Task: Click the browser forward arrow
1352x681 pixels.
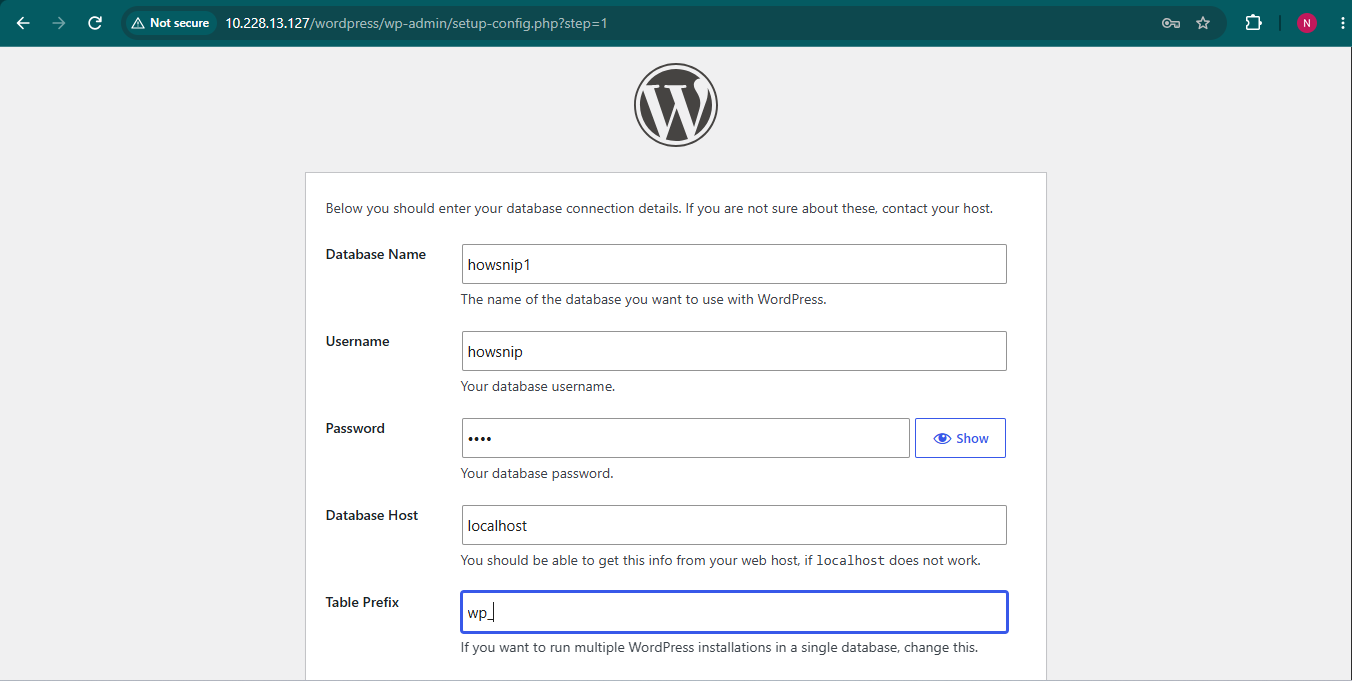Action: pos(59,22)
